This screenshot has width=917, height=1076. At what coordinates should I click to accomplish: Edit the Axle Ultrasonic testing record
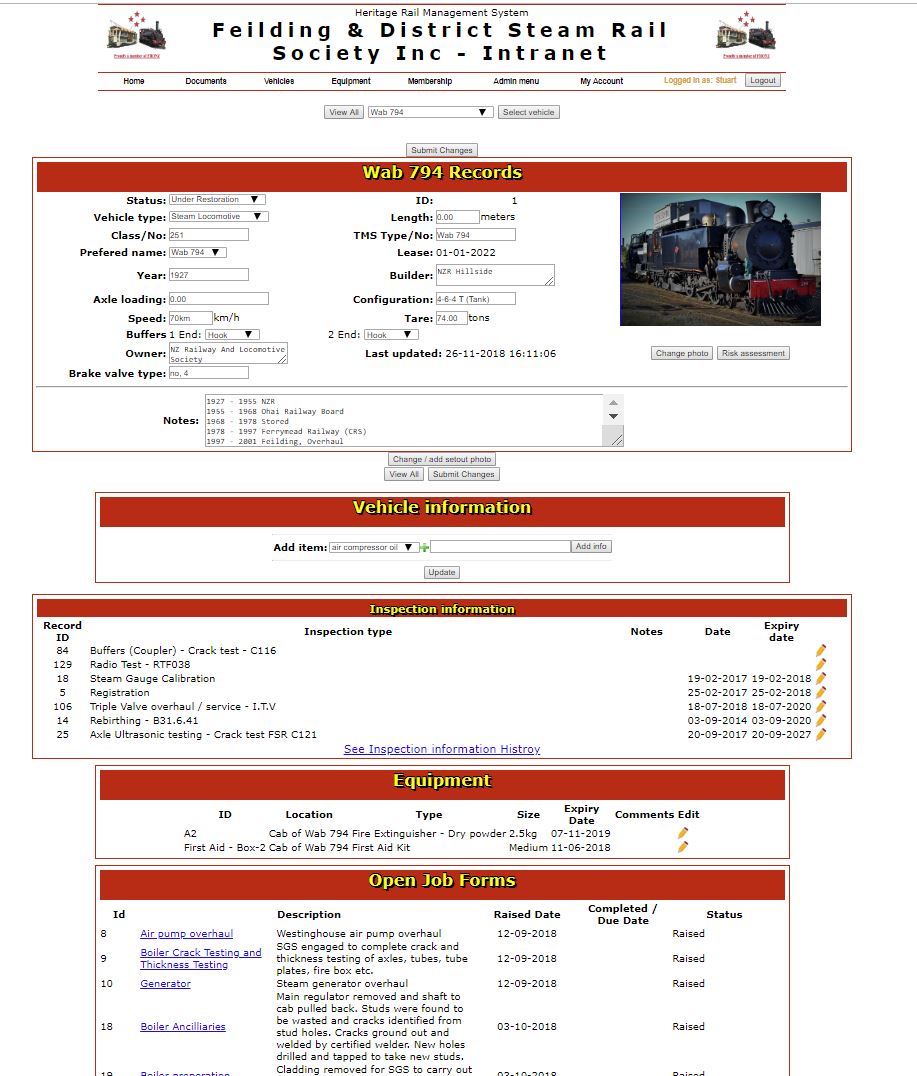point(821,734)
